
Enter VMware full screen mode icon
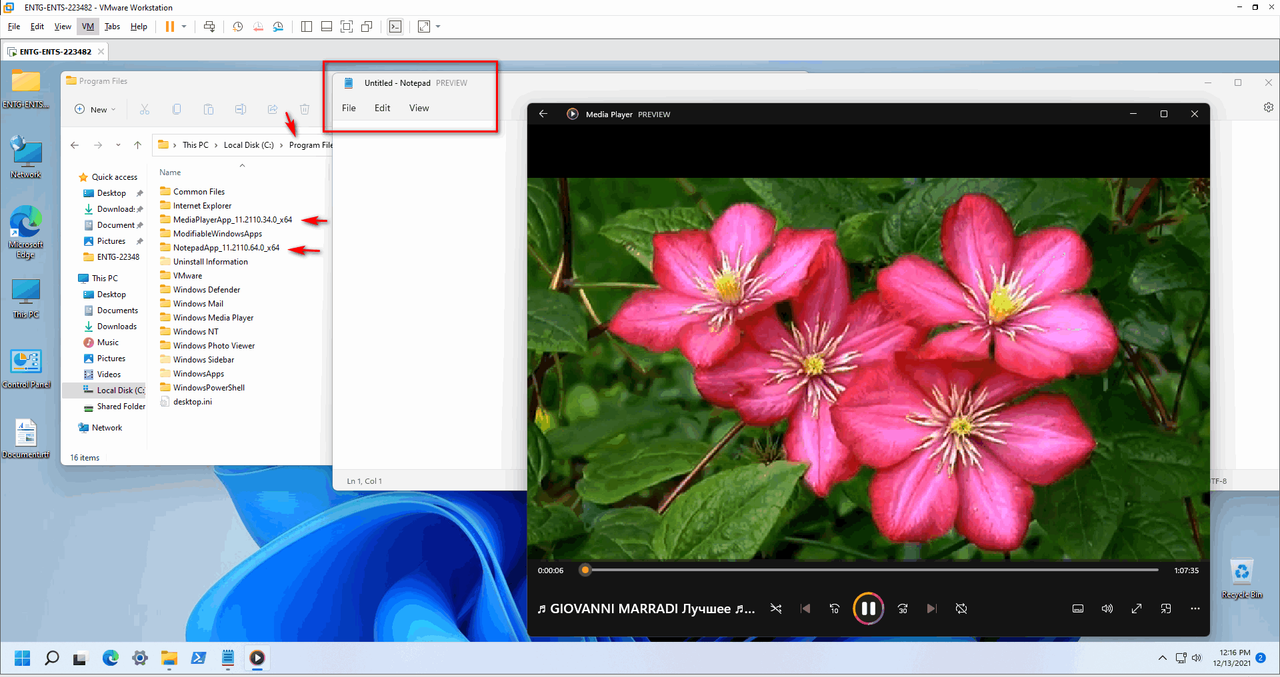click(346, 26)
